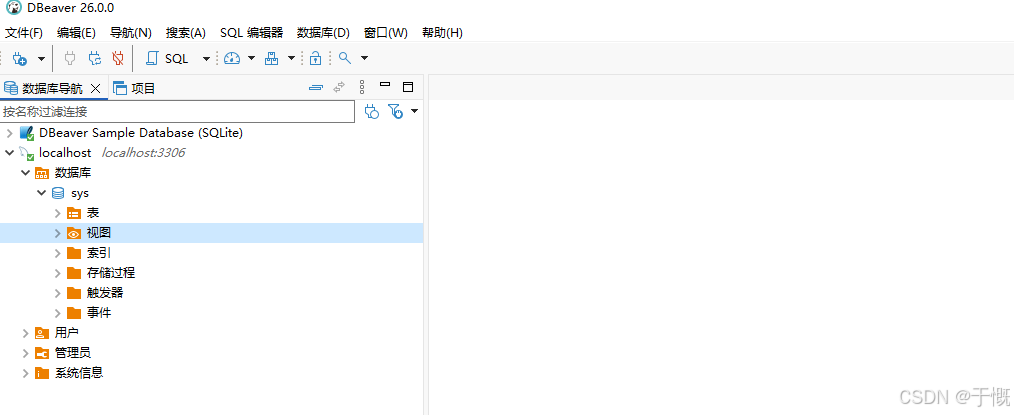This screenshot has height=415, width=1014.
Task: Open the dashboard dropdown arrow
Action: tap(252, 59)
